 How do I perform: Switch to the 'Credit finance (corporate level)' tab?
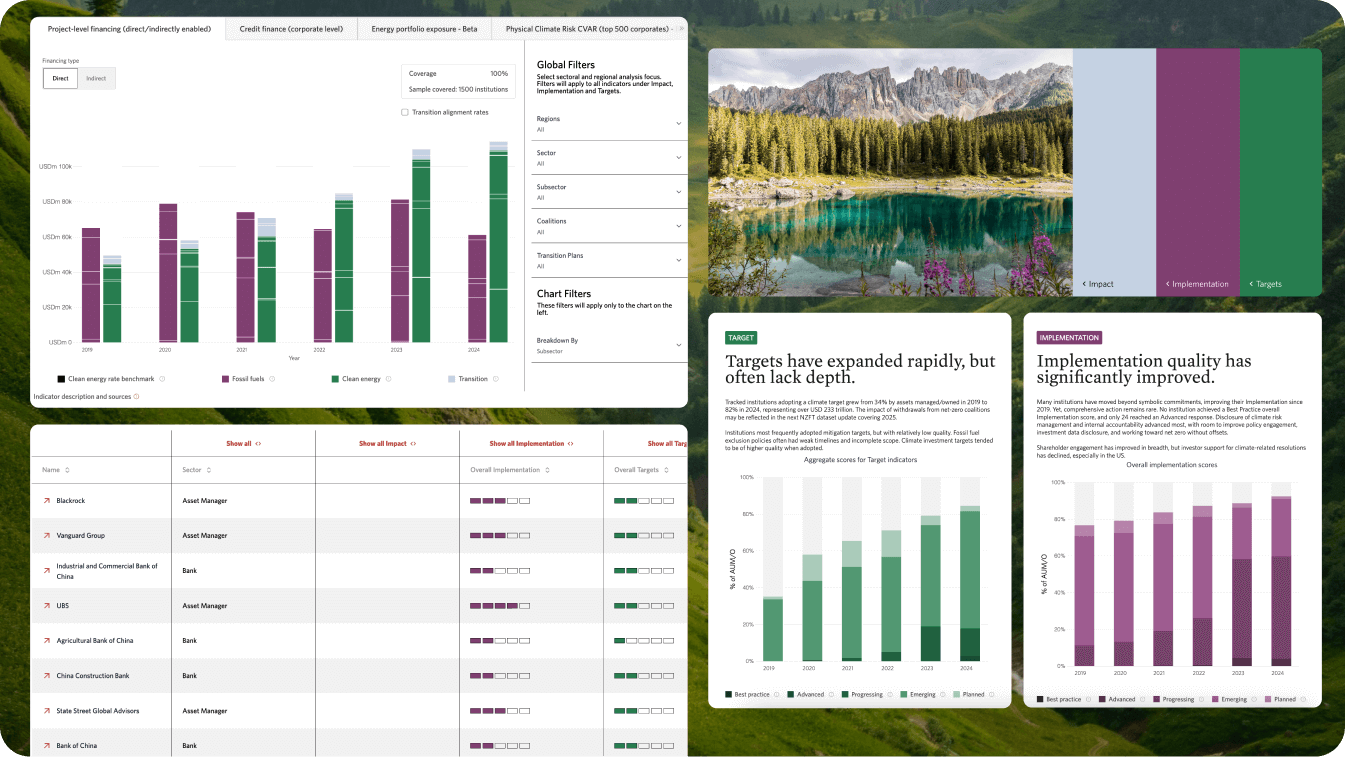[x=291, y=28]
